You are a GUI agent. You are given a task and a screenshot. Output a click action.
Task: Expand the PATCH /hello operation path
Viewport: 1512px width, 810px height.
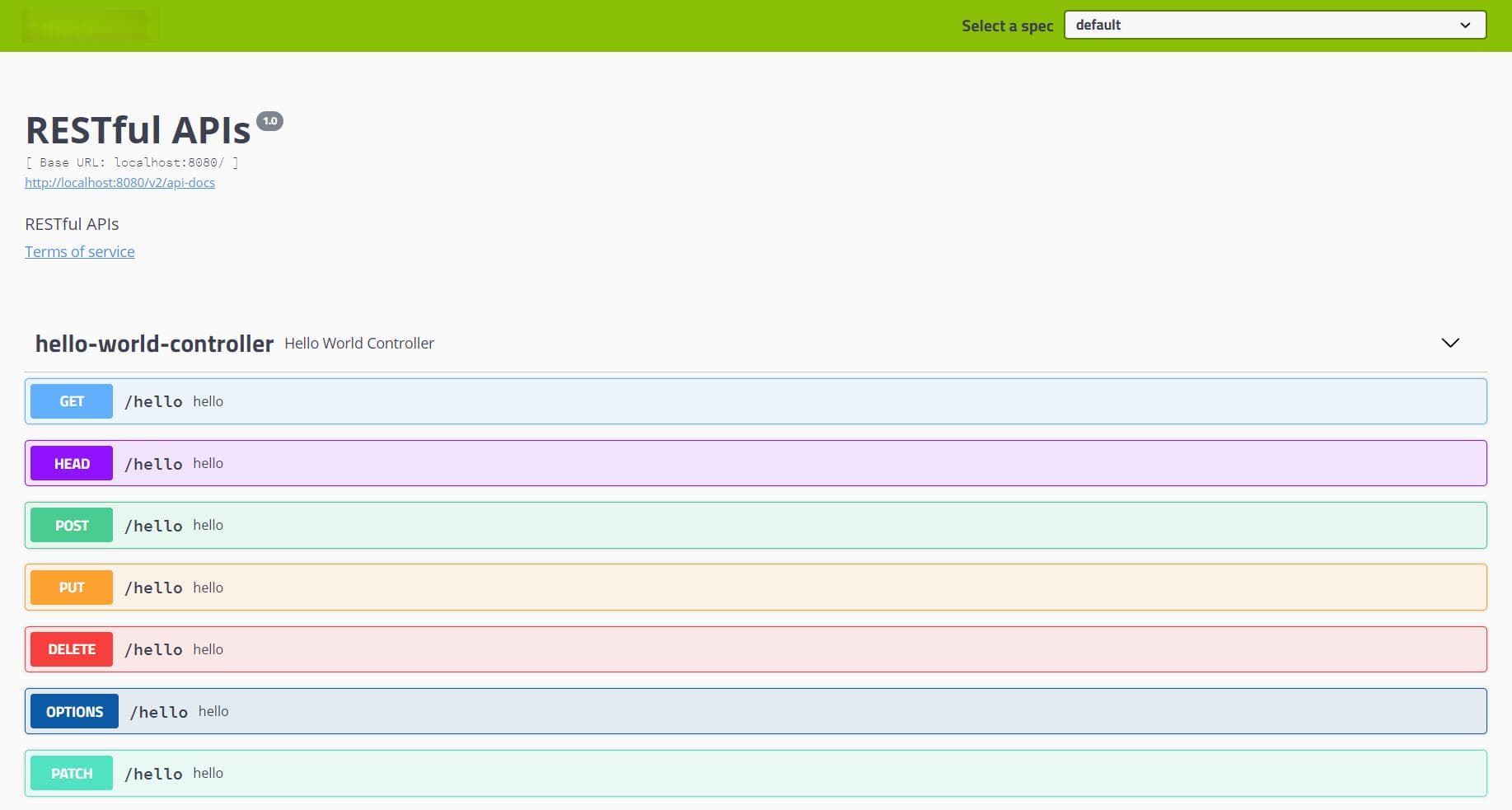coord(153,774)
